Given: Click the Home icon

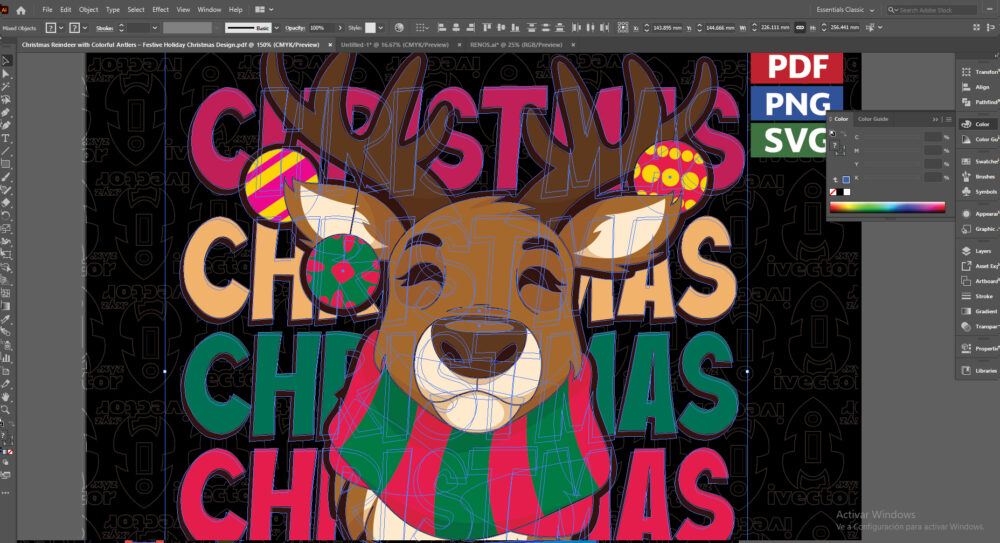Looking at the screenshot, I should (21, 10).
